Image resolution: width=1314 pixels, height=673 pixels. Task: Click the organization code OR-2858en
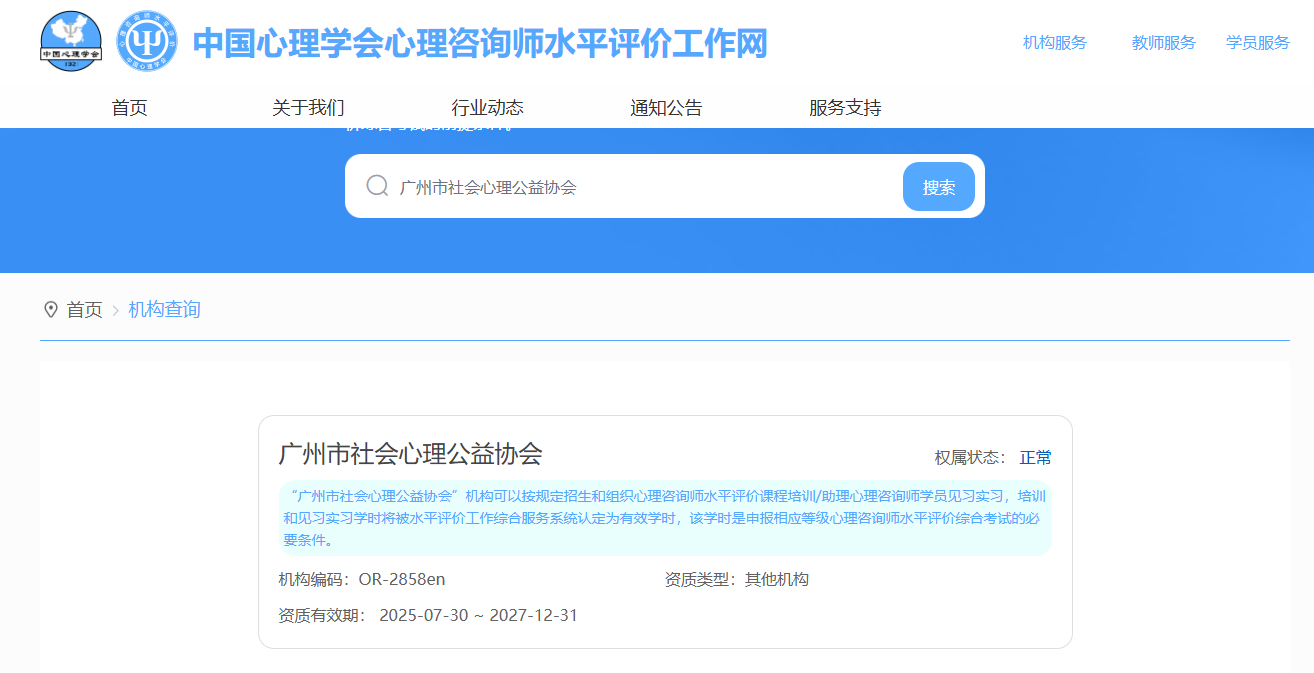402,580
